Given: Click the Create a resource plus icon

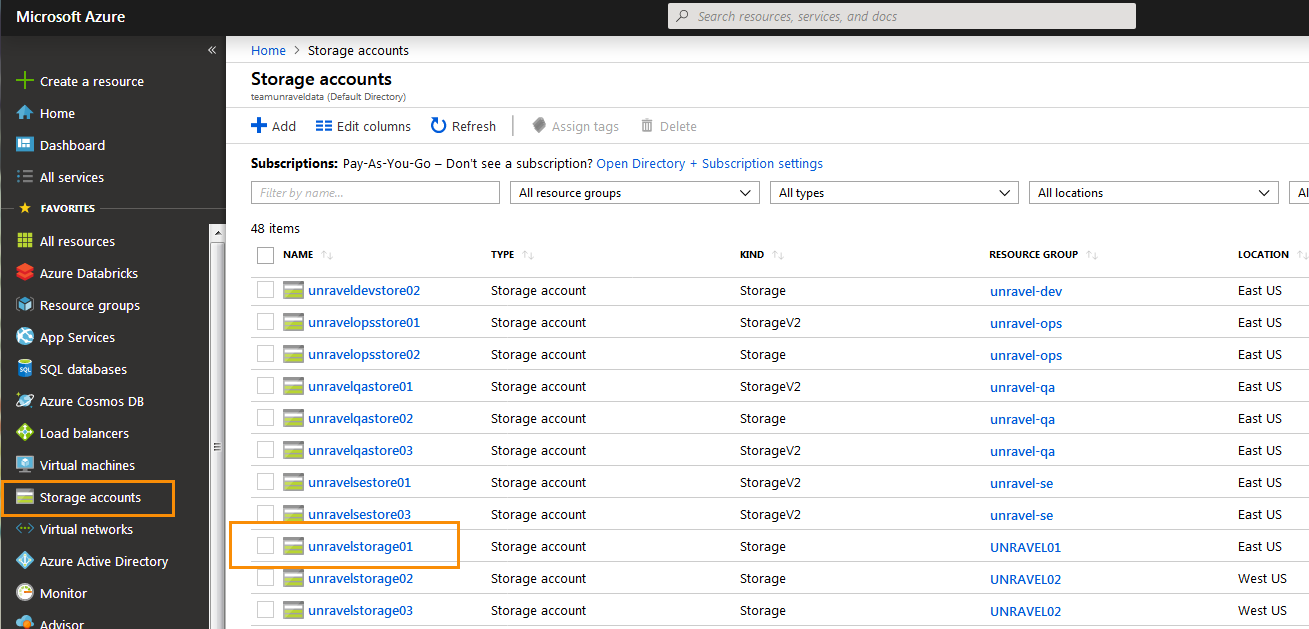Looking at the screenshot, I should click(25, 81).
